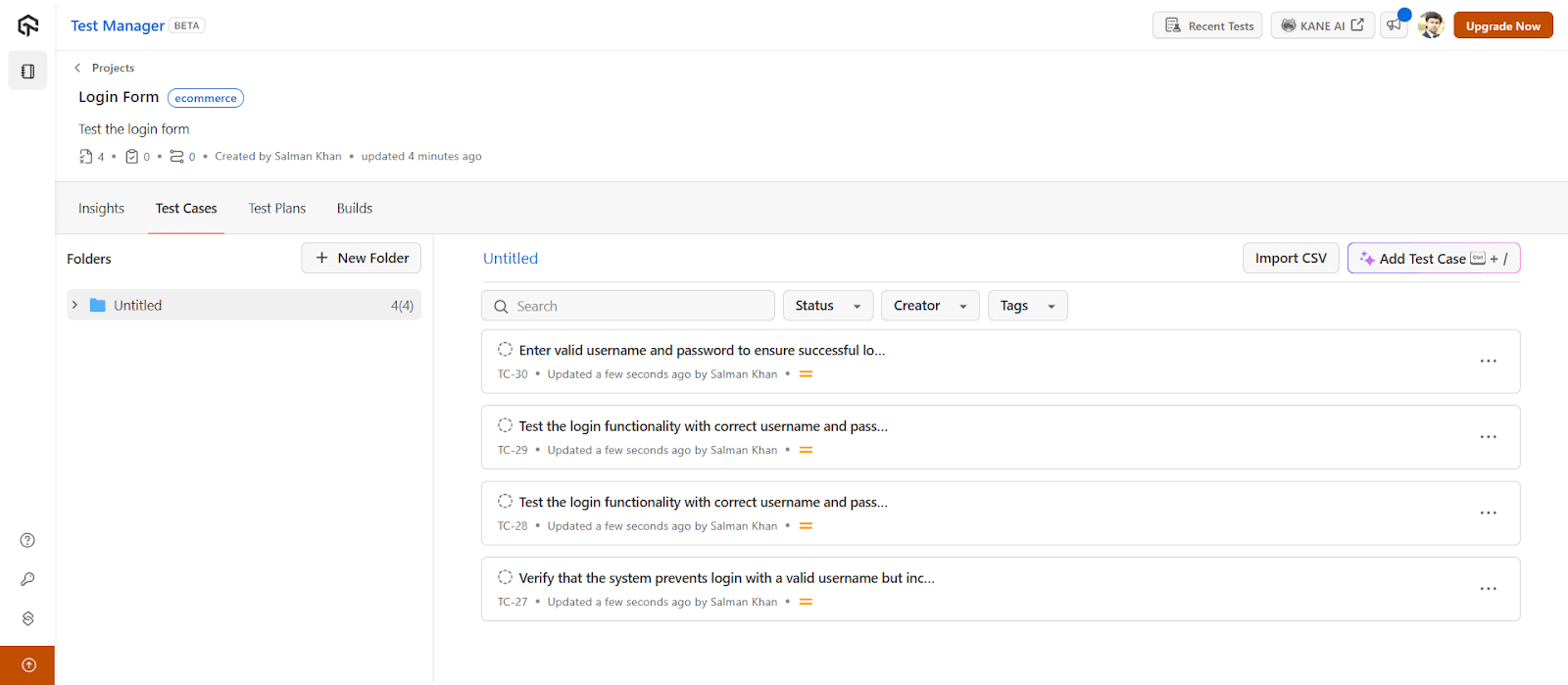Open the Builds tab
This screenshot has width=1568, height=685.
(x=355, y=208)
